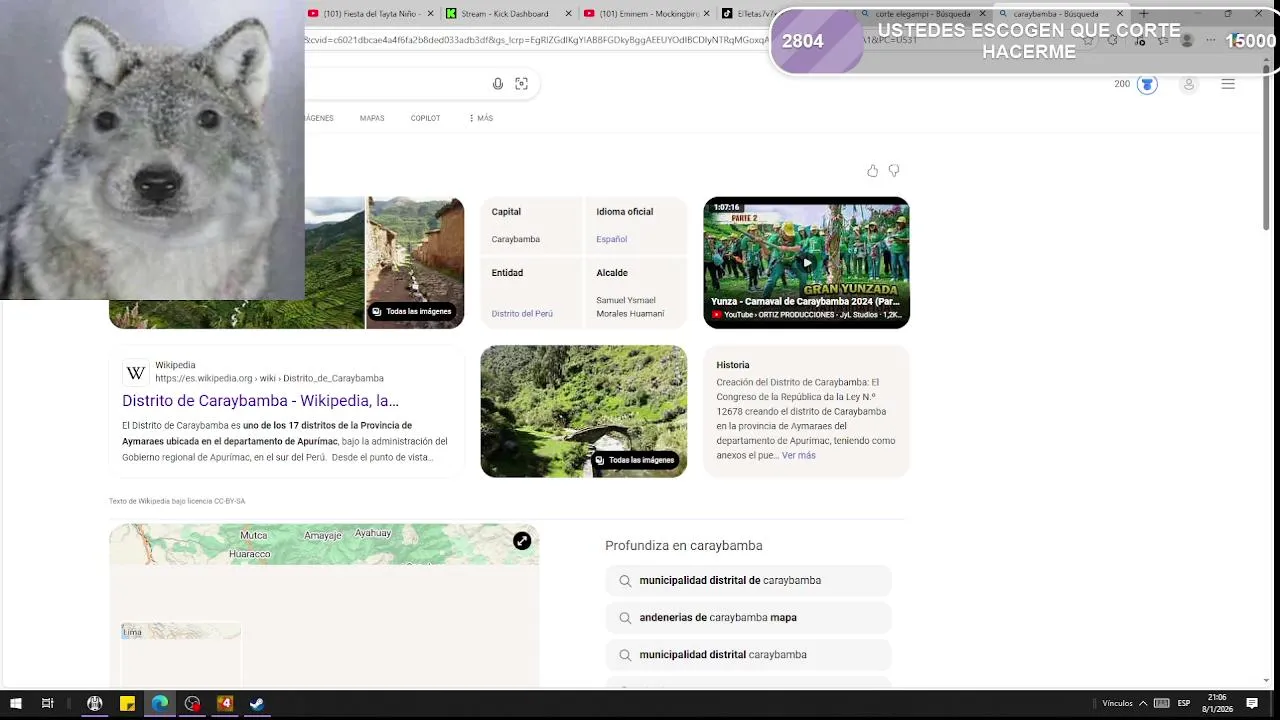Open the Wikipedia logo icon
Screen dimensions: 1280x720
[135, 373]
